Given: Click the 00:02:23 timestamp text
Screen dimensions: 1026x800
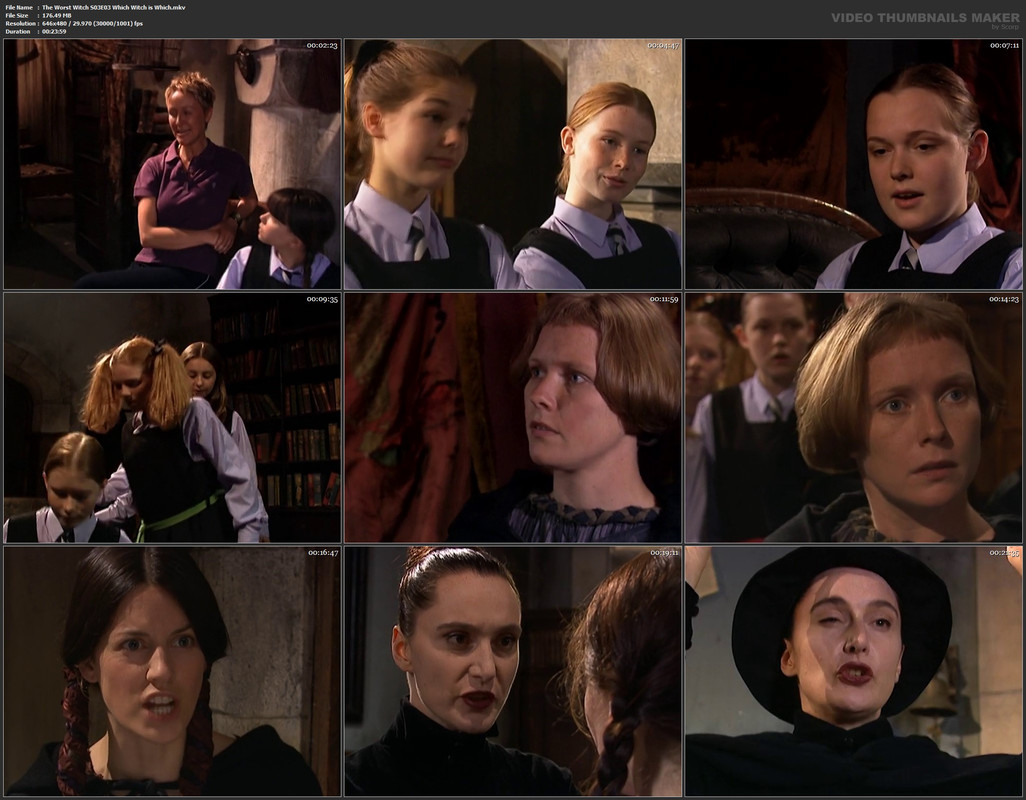Looking at the screenshot, I should click(x=322, y=46).
